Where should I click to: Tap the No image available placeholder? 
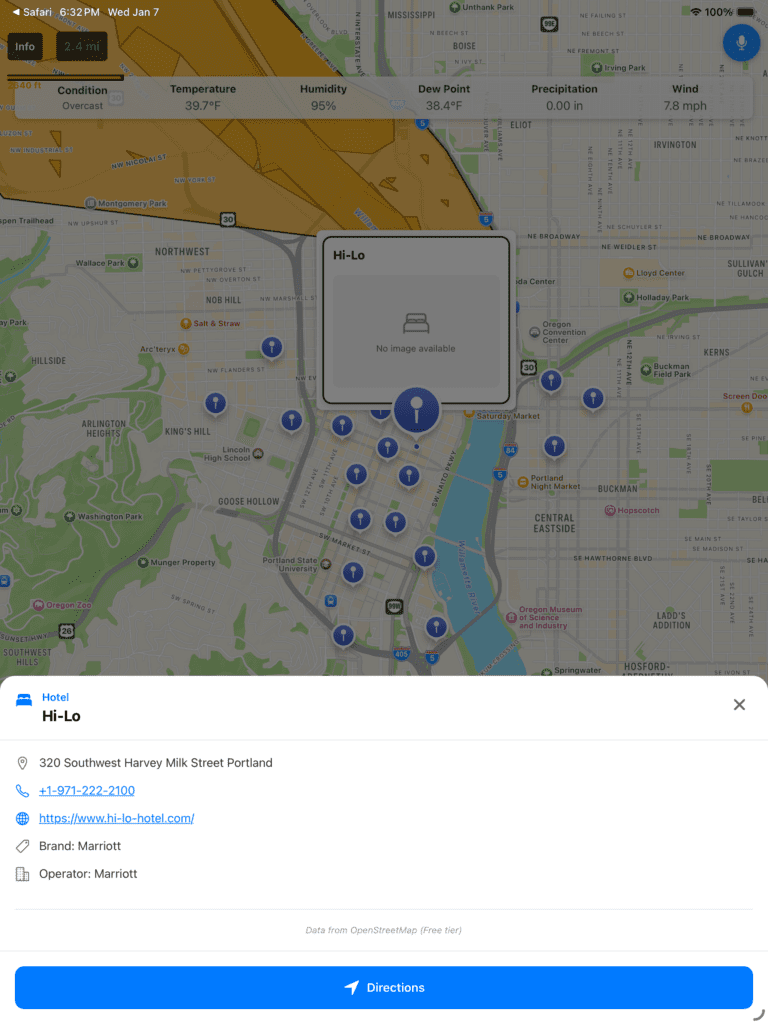pyautogui.click(x=415, y=331)
